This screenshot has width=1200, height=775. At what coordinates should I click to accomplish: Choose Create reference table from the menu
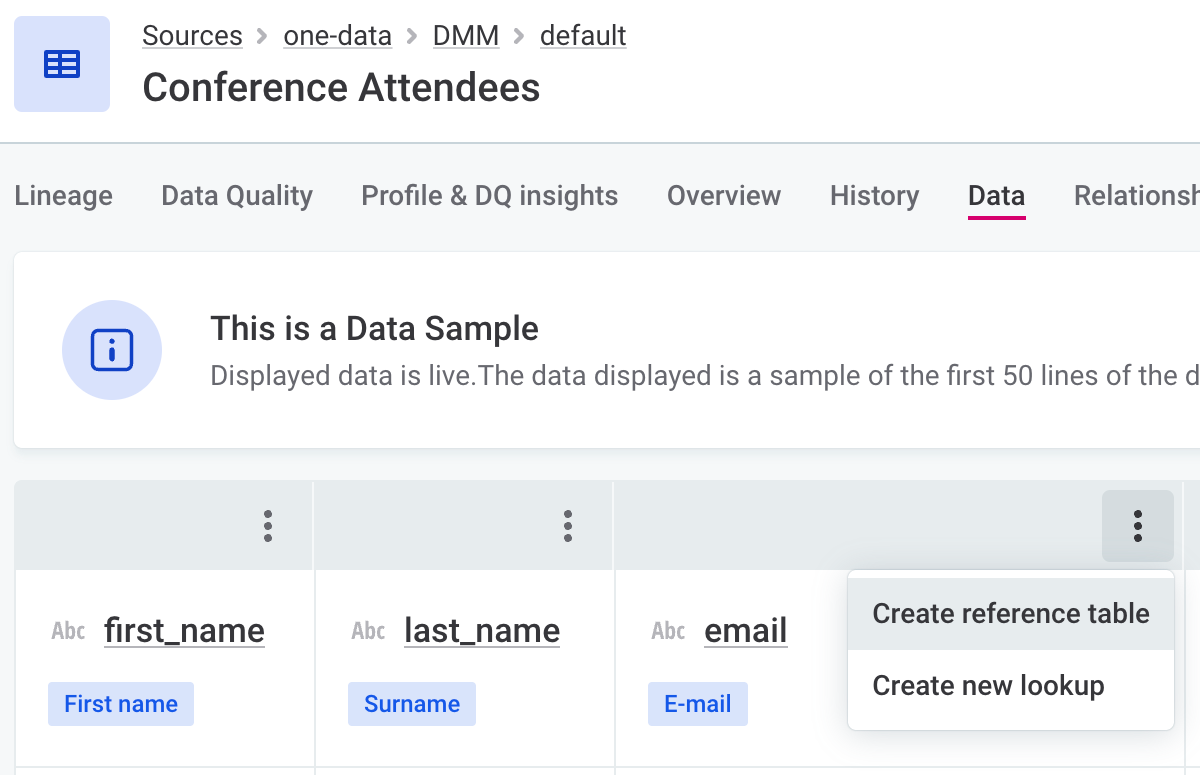(x=1010, y=613)
